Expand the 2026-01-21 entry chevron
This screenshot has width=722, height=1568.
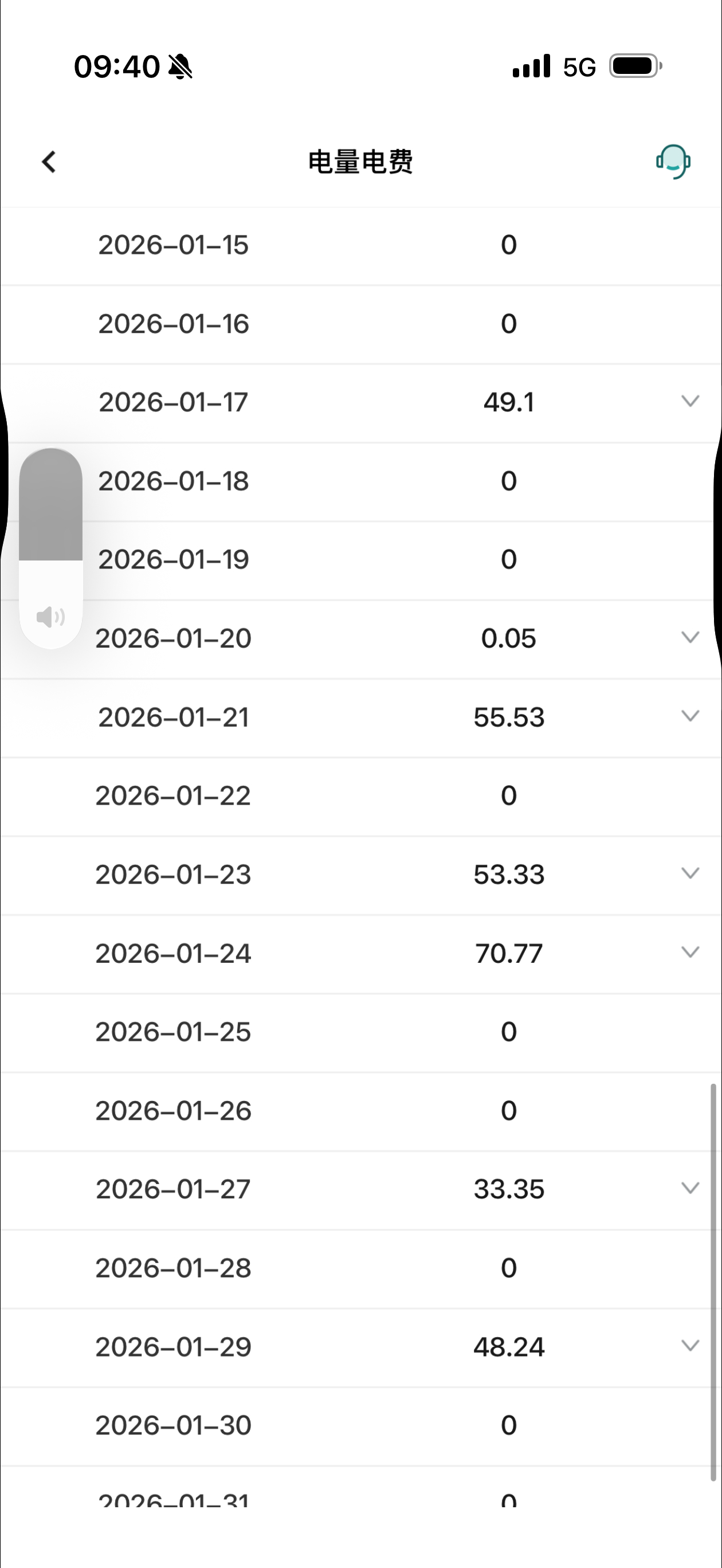click(690, 716)
